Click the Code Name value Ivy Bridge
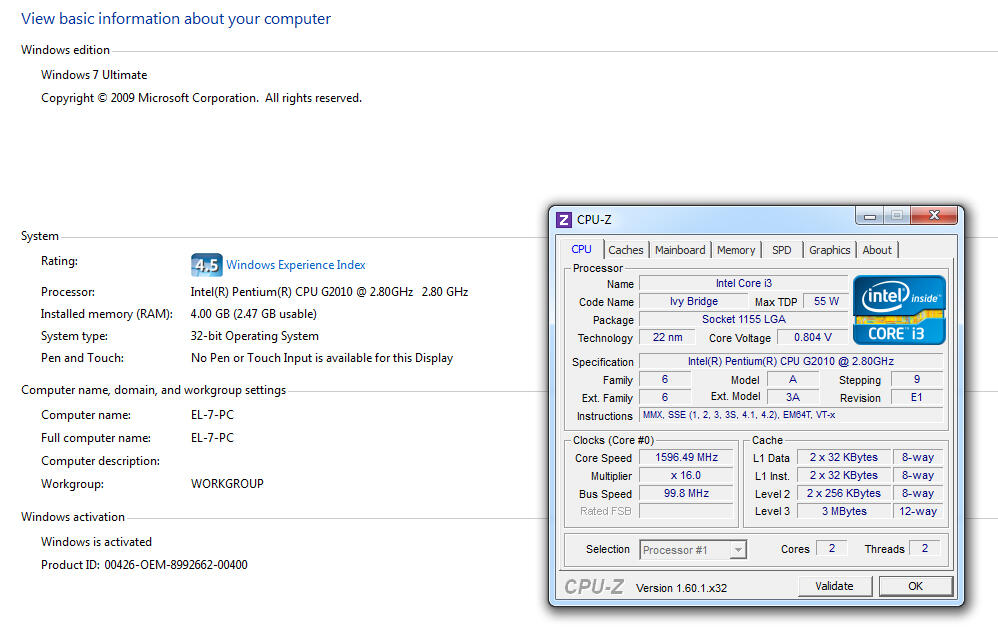Screen dimensions: 998x632 [x=694, y=301]
